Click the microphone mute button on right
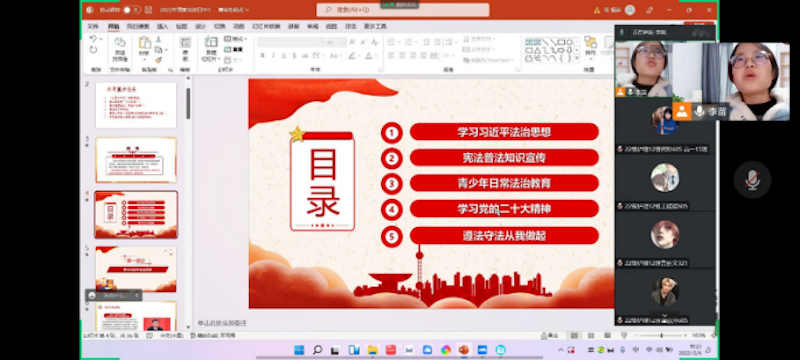 tap(753, 179)
